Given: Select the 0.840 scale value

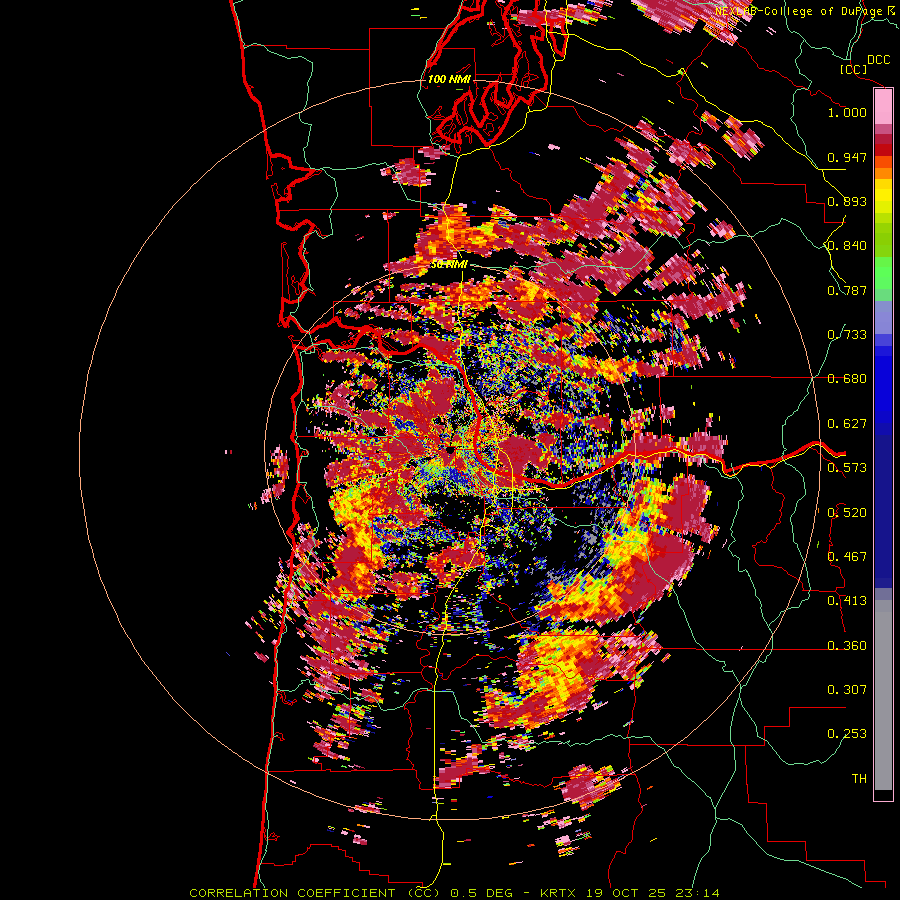Looking at the screenshot, I should click(847, 246).
